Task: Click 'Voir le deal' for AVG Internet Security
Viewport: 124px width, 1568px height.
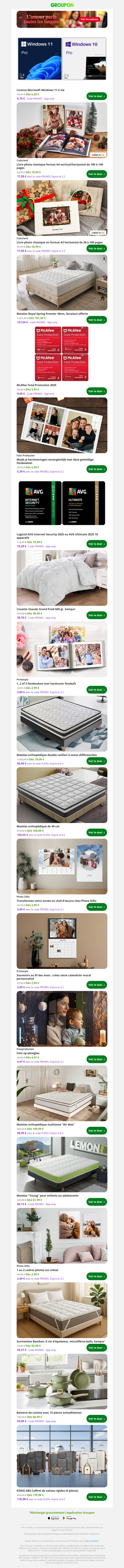Action: click(96, 543)
